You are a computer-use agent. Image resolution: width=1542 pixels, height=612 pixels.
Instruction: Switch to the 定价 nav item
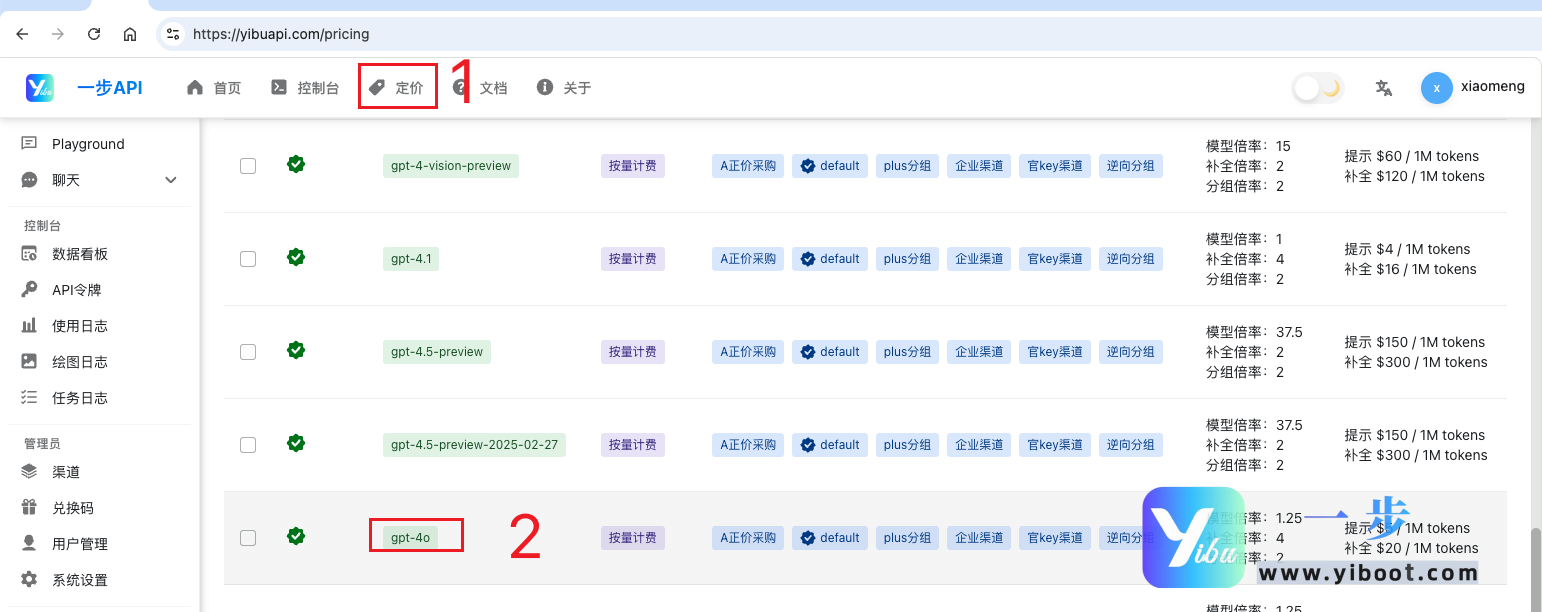coord(397,87)
